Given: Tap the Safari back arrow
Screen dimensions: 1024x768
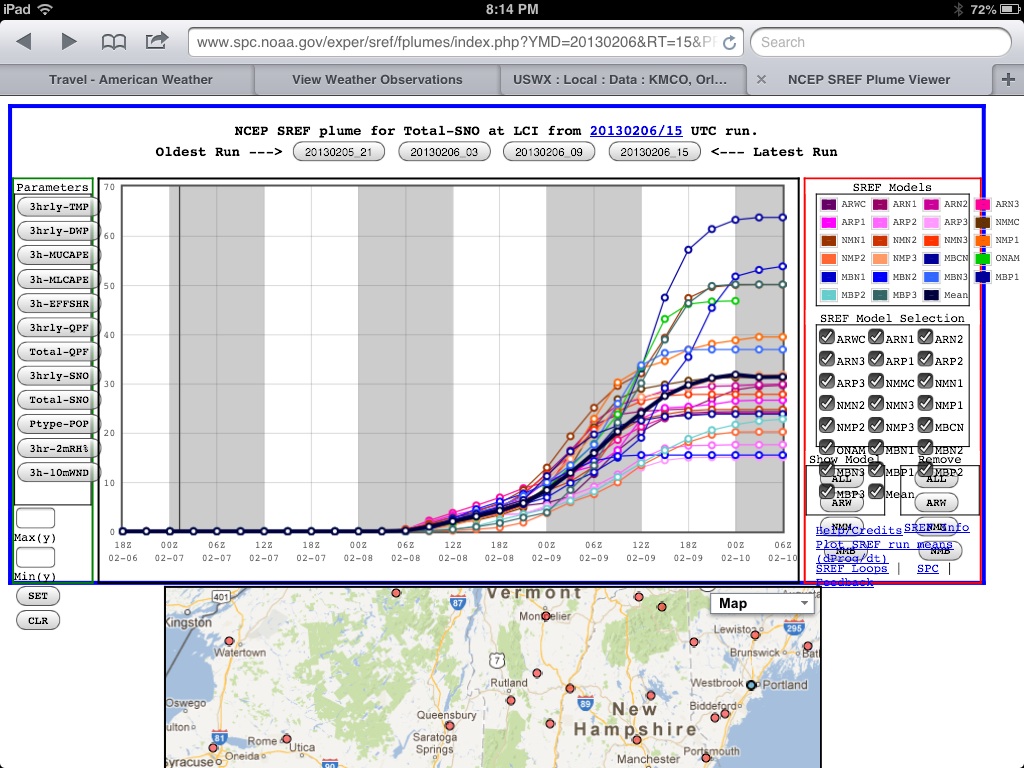Looking at the screenshot, I should tap(24, 41).
